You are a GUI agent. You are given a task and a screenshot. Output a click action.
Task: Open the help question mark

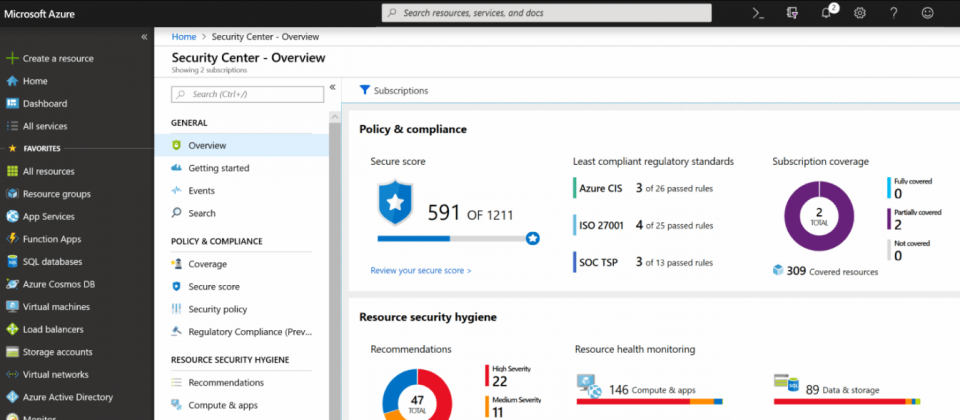(x=894, y=13)
